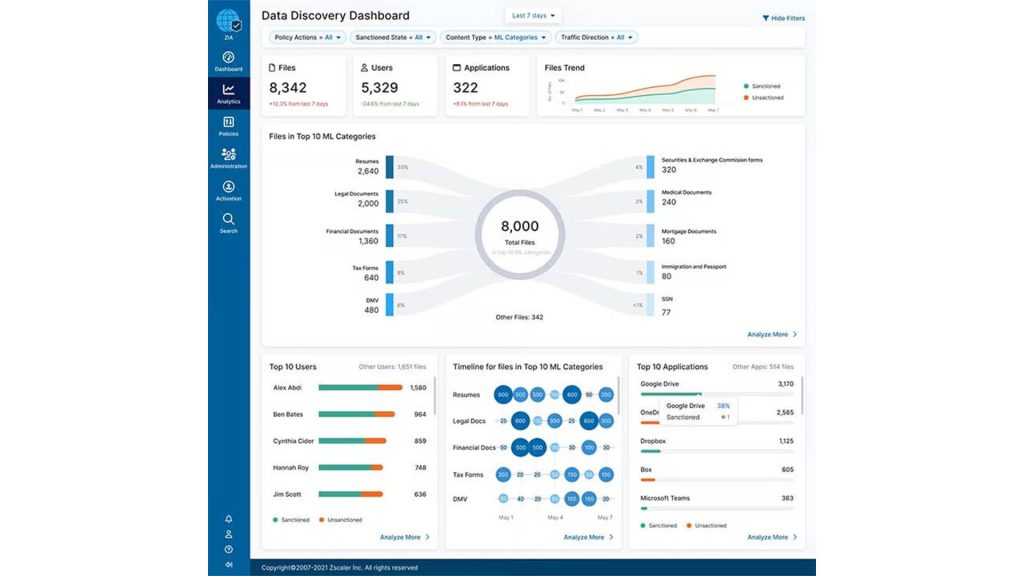Click the Applications count 322
The width and height of the screenshot is (1024, 576).
coord(466,88)
